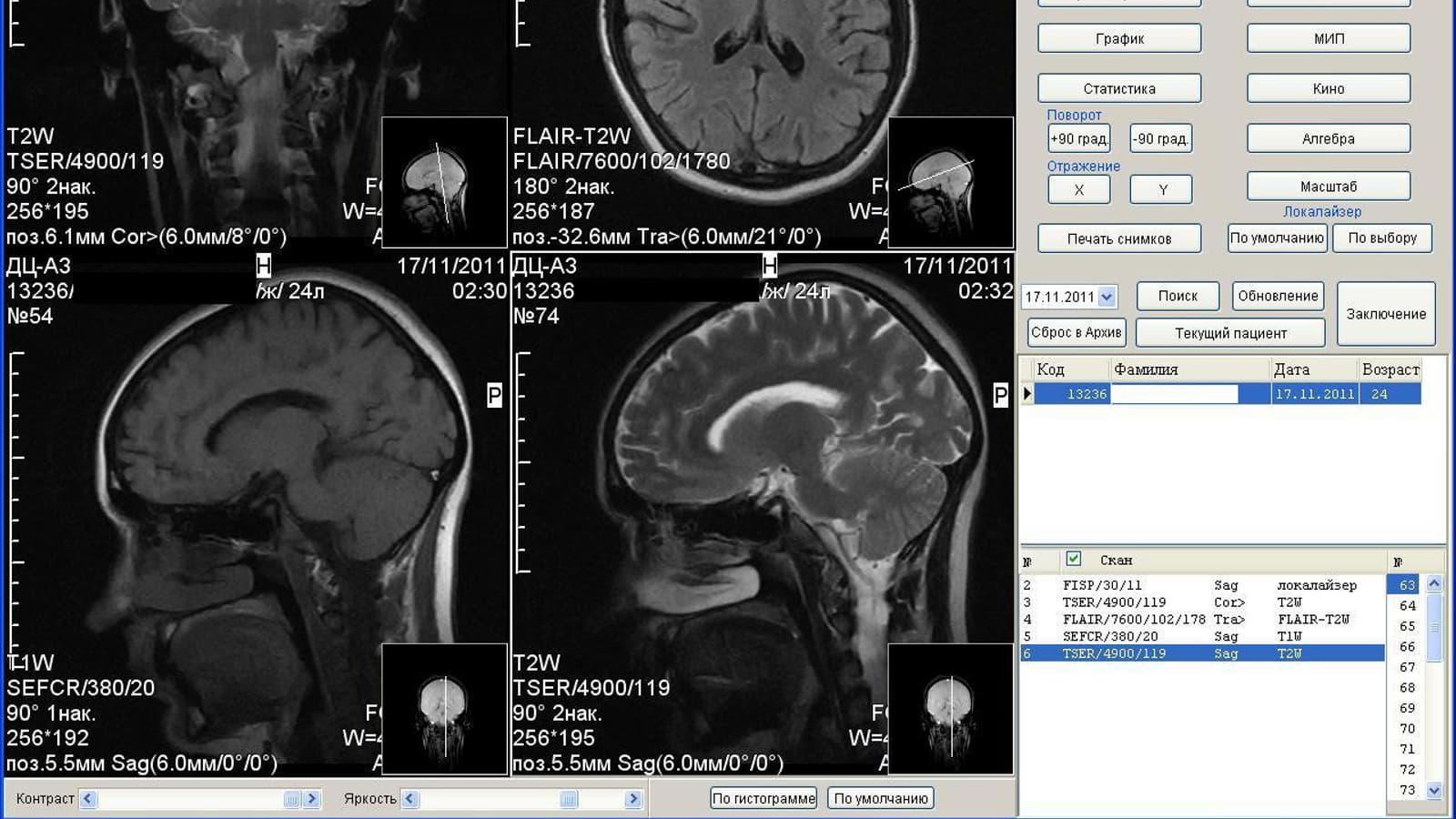Image resolution: width=1456 pixels, height=819 pixels.
Task: Click right arrow of Яркость slider
Action: click(633, 799)
